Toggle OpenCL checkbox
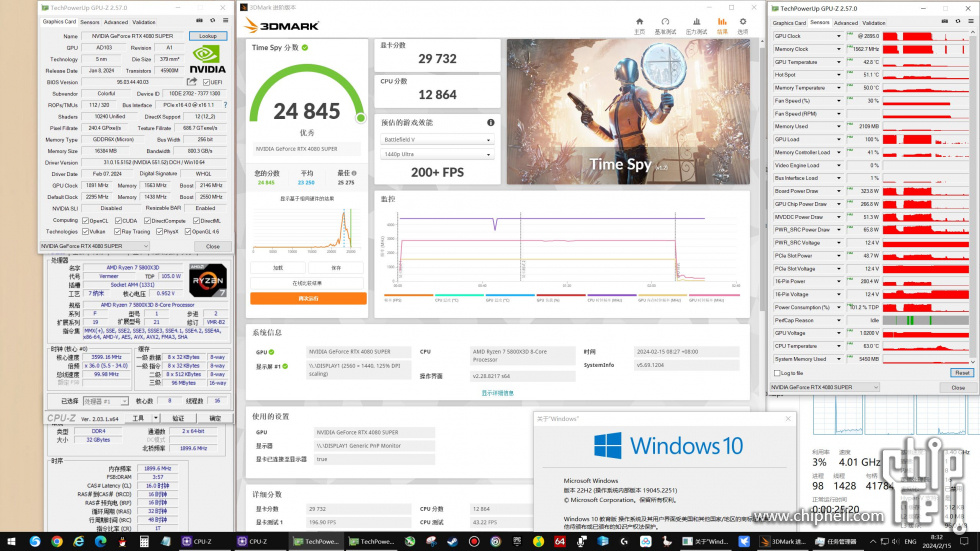The image size is (980, 551). pyautogui.click(x=86, y=221)
